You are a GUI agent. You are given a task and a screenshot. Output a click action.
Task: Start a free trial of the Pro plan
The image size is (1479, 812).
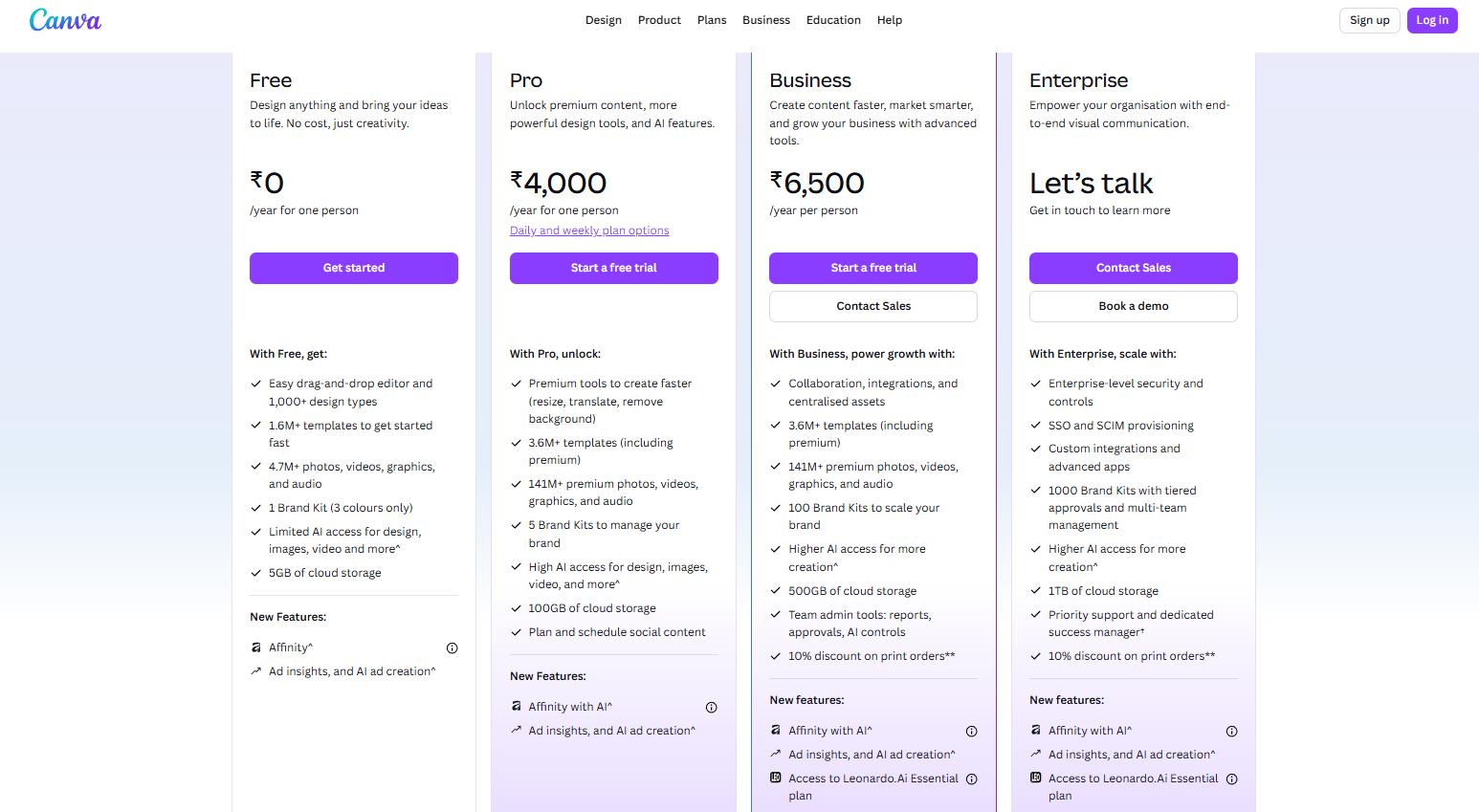[613, 268]
